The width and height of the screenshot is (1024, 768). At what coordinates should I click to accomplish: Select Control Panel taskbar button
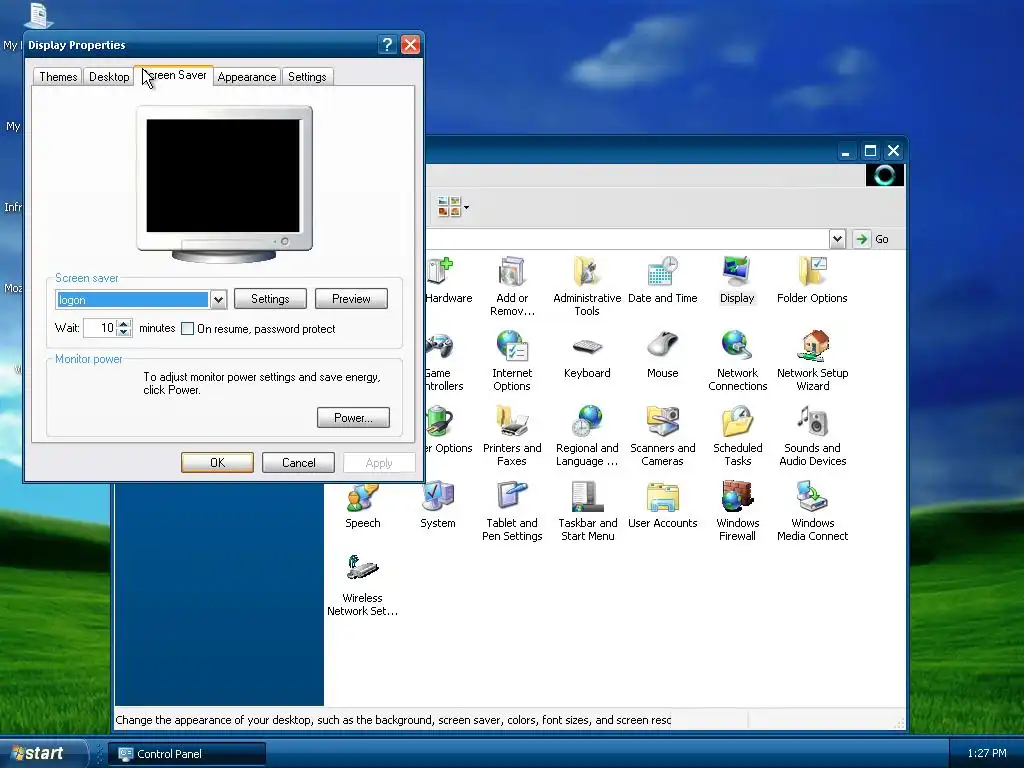tap(187, 754)
